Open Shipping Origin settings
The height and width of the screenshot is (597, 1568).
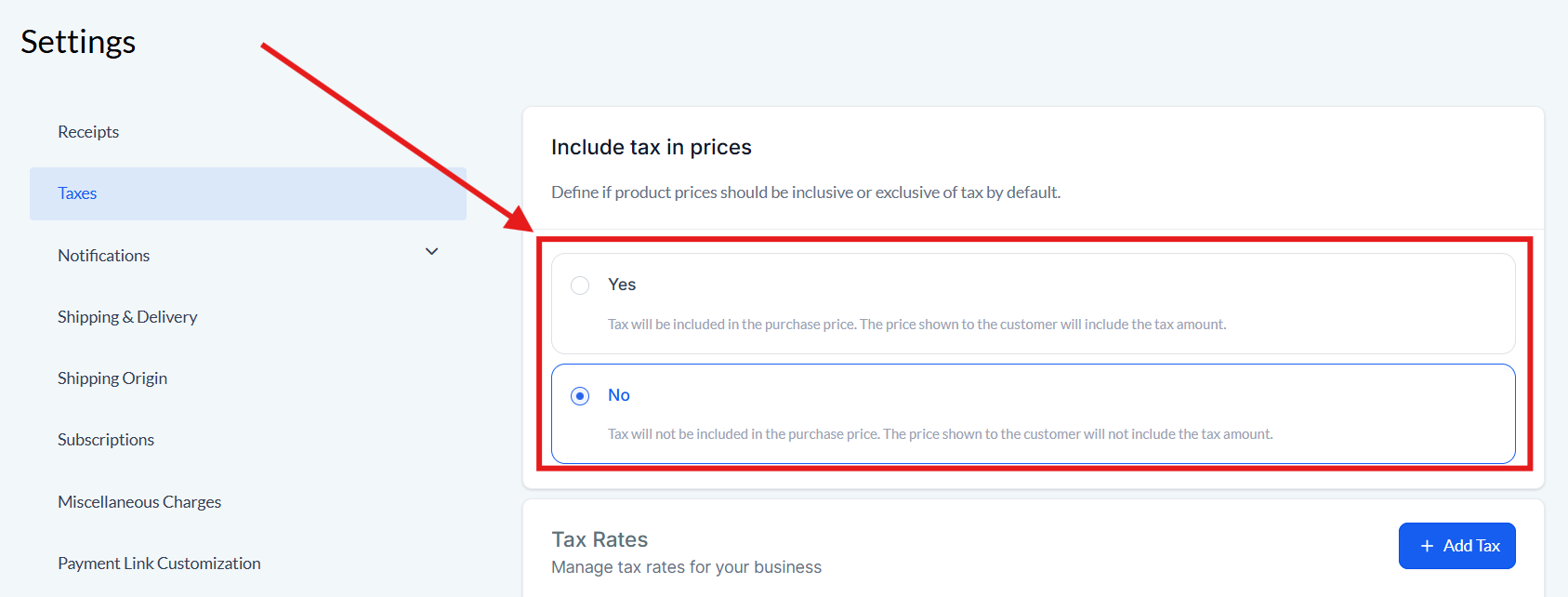(x=112, y=378)
